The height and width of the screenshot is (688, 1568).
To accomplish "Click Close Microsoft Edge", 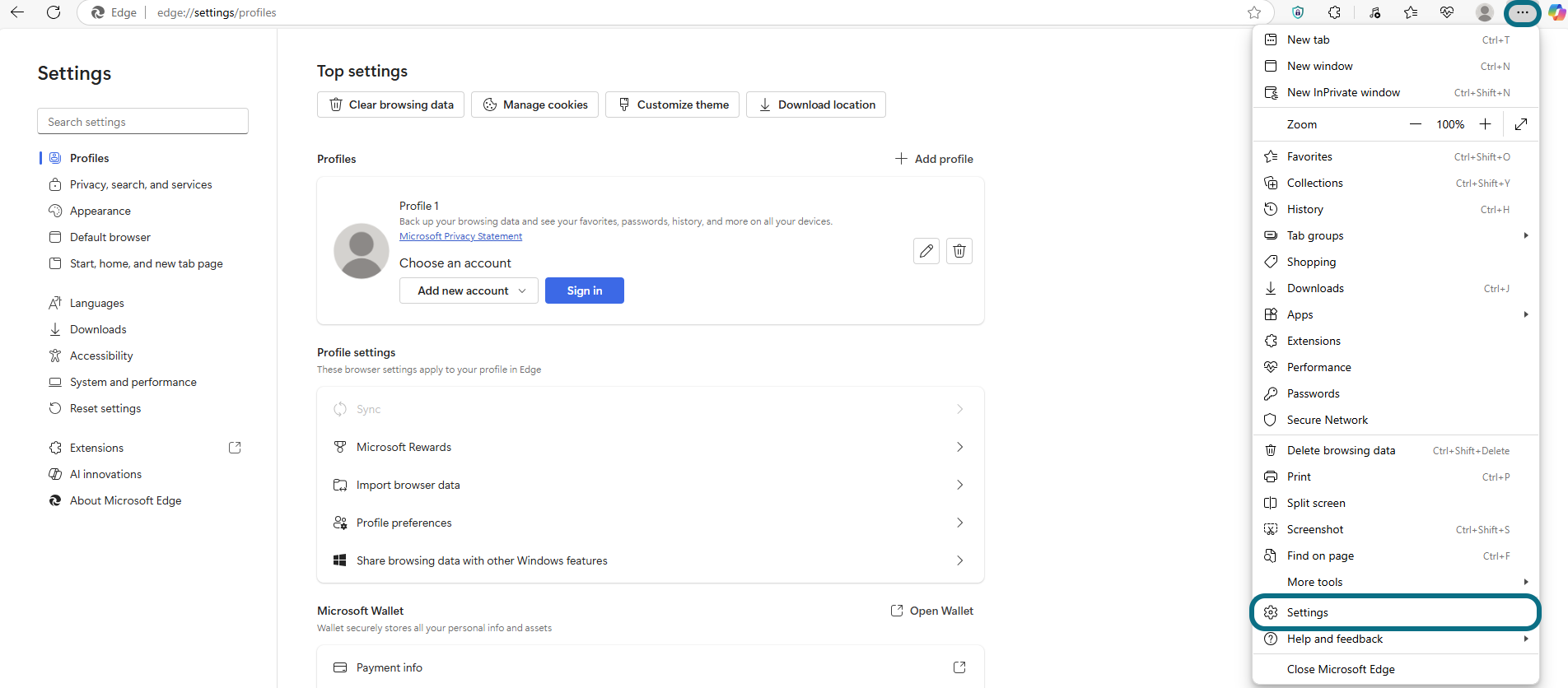I will 1395,669.
